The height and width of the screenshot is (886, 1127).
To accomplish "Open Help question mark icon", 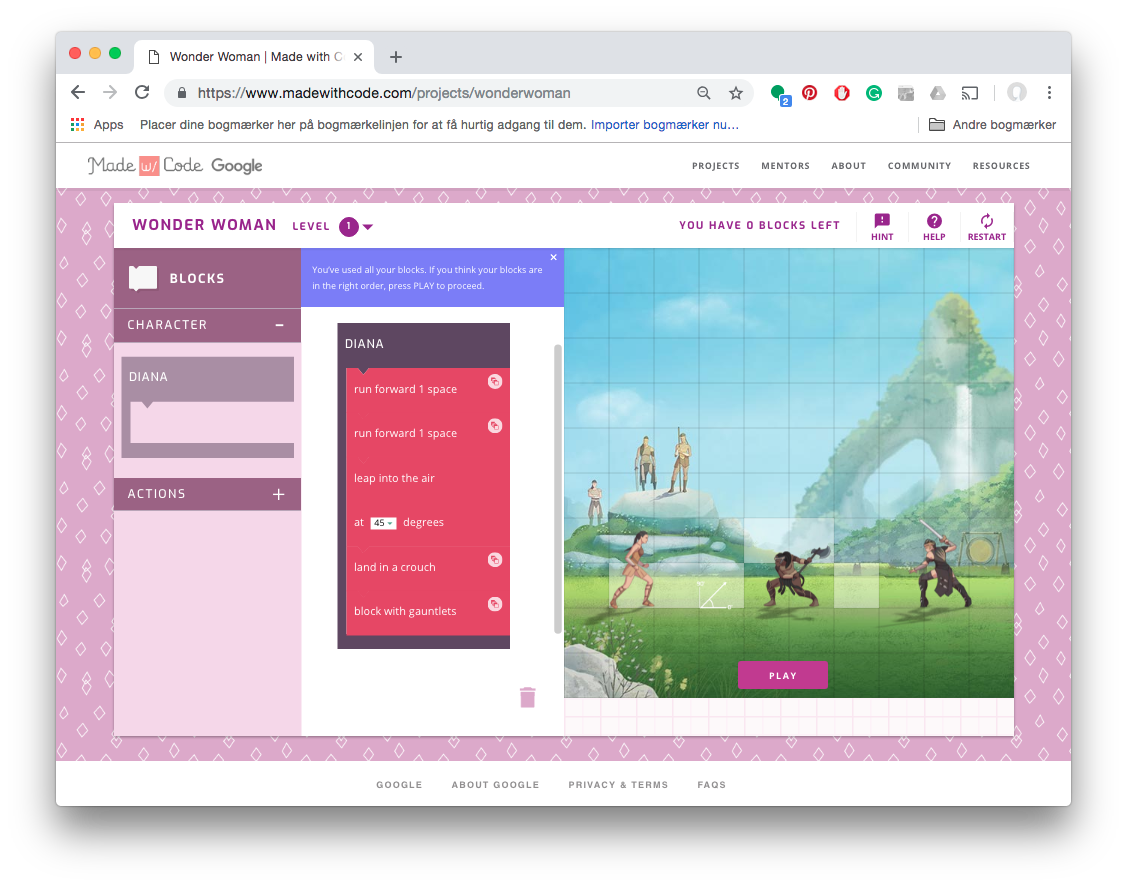I will pos(934,221).
